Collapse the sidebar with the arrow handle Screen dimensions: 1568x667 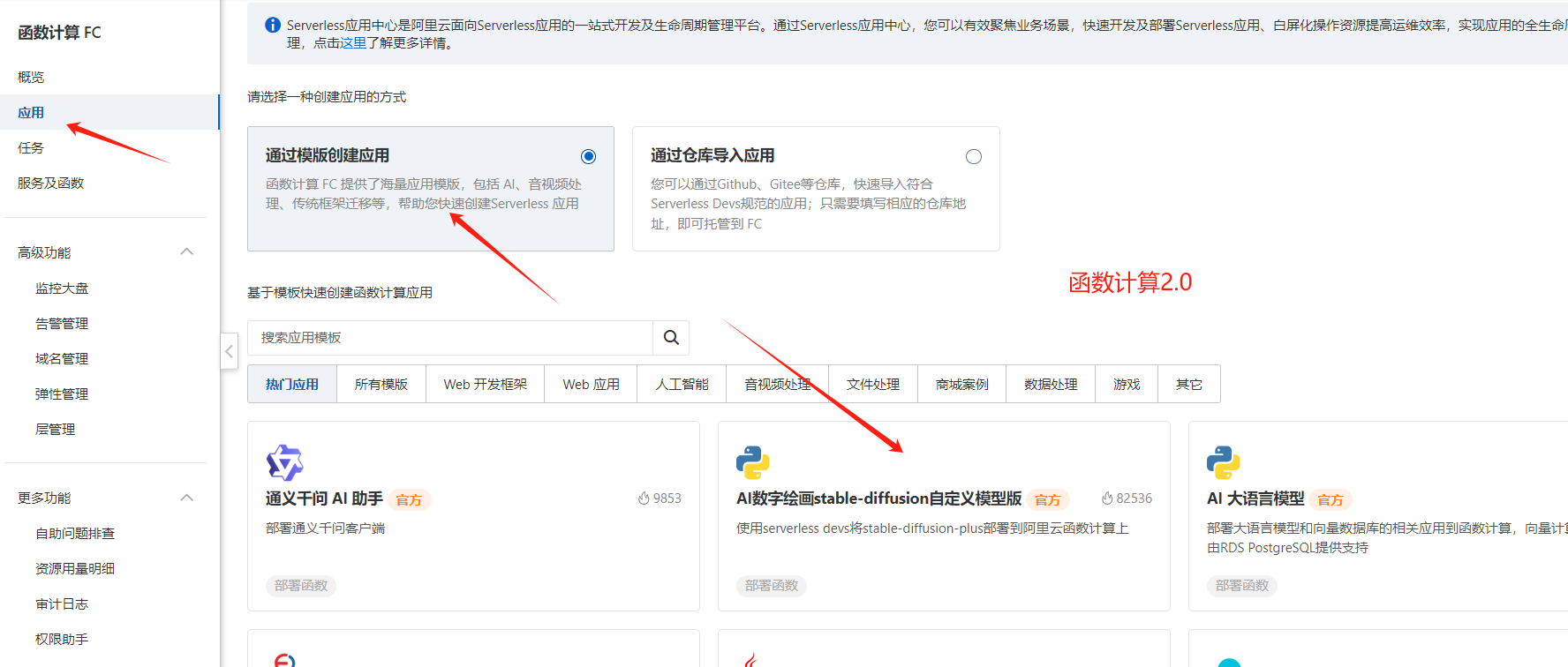click(229, 351)
